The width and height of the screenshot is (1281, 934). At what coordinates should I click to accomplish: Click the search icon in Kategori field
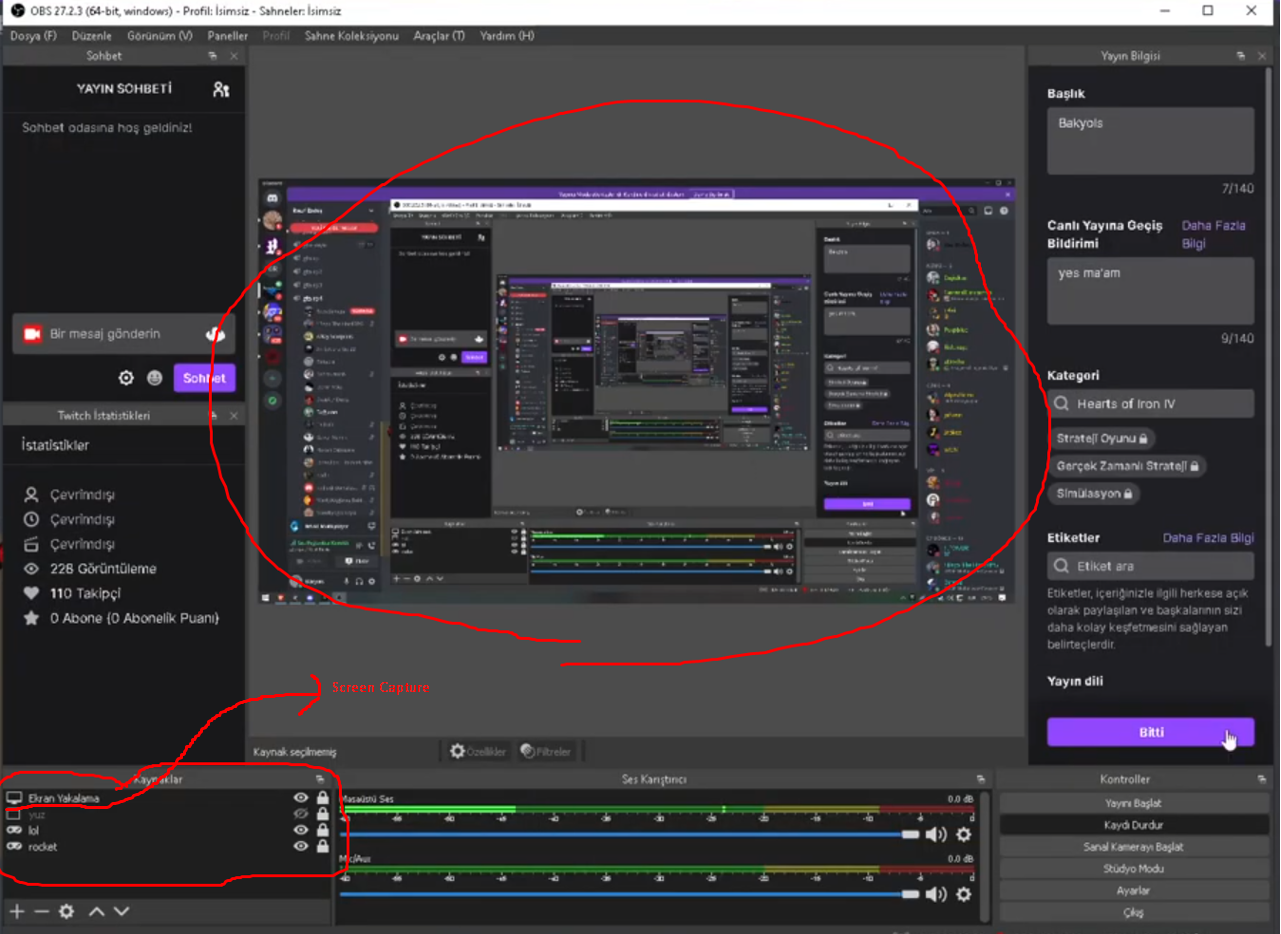click(1062, 404)
